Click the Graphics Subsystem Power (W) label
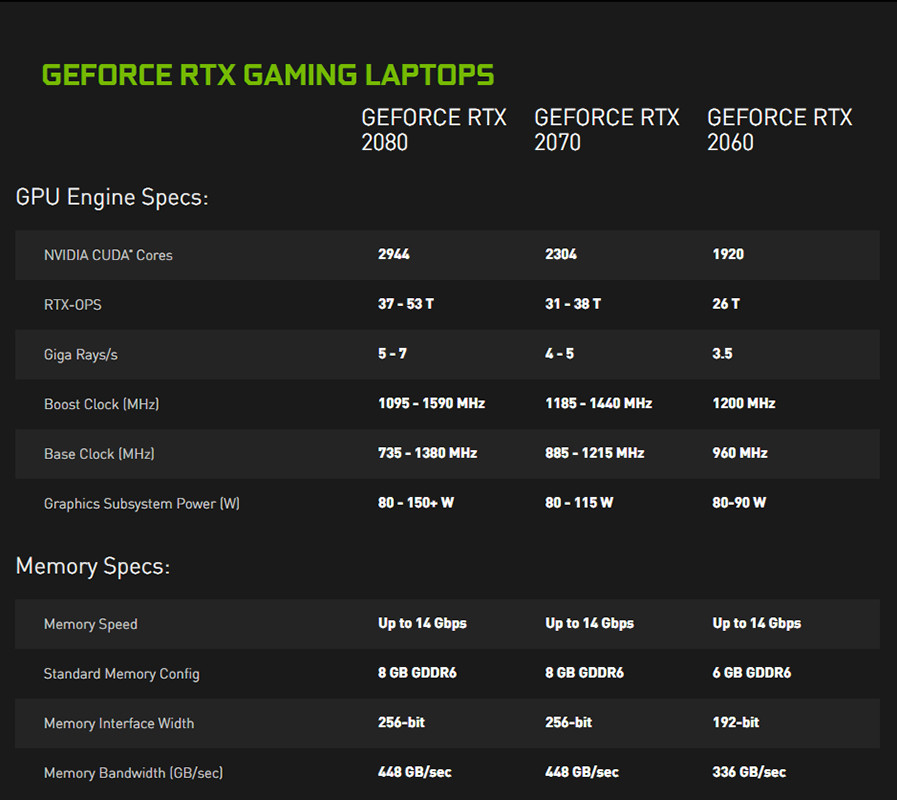897x800 pixels. tap(142, 504)
